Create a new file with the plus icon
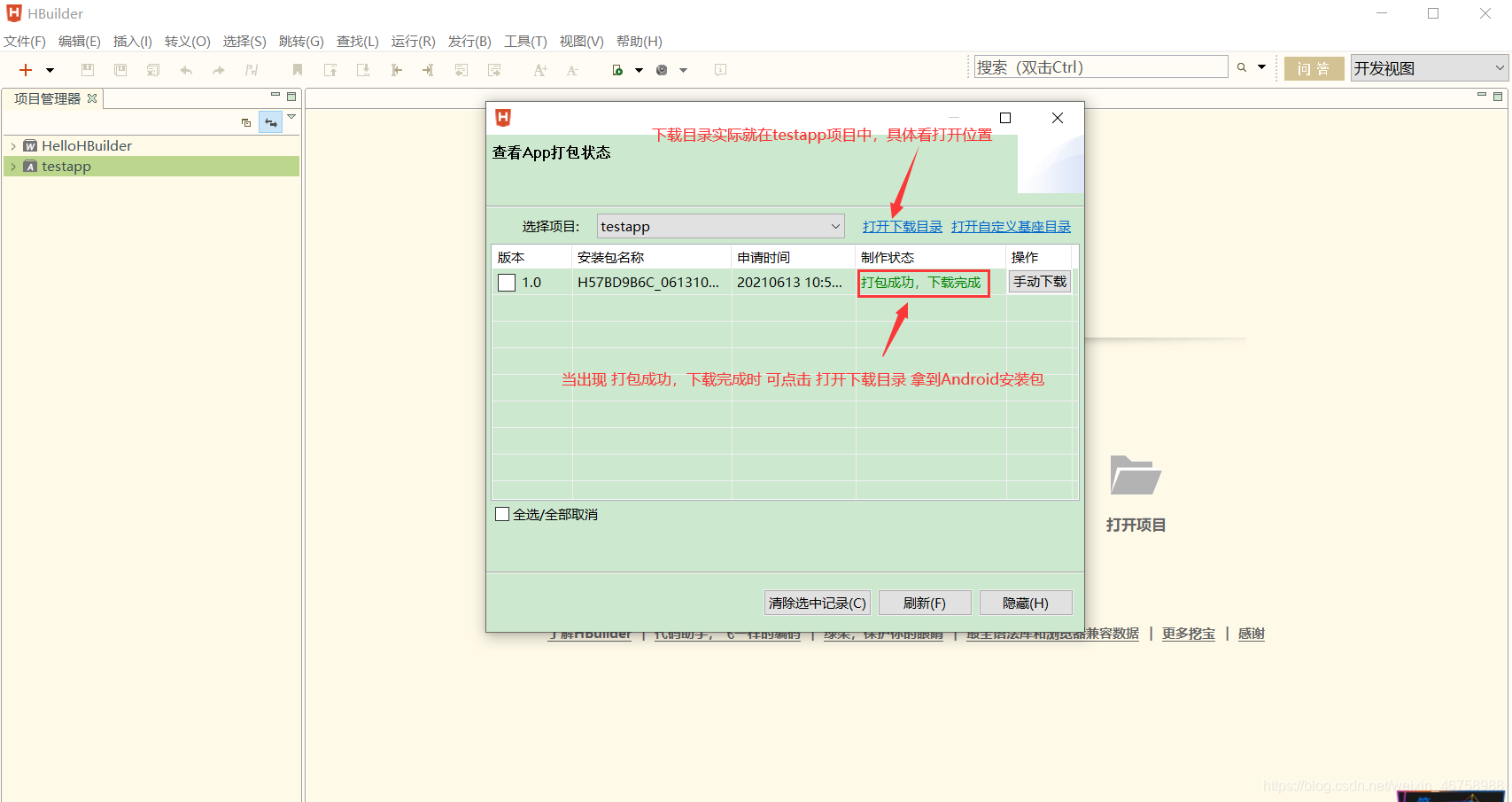Viewport: 1512px width, 802px height. click(24, 69)
